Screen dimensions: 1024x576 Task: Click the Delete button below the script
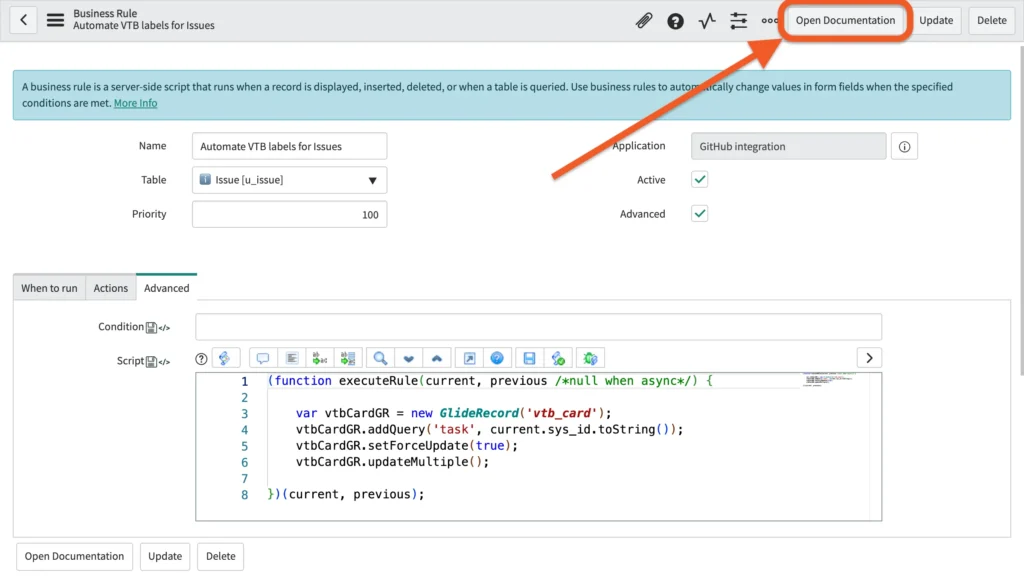(x=221, y=556)
